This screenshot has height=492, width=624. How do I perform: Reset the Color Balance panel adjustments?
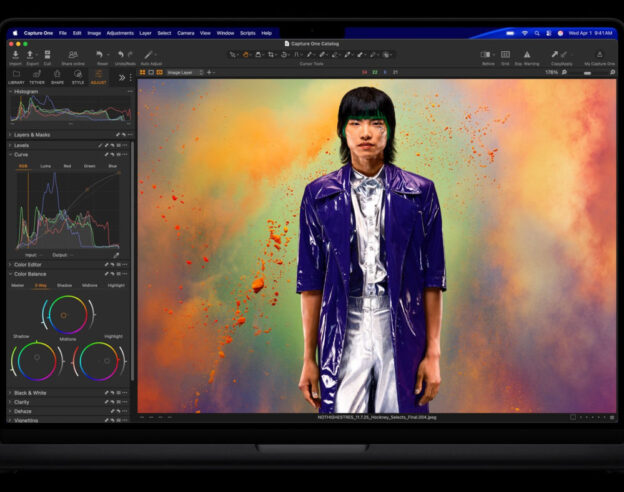pos(113,274)
